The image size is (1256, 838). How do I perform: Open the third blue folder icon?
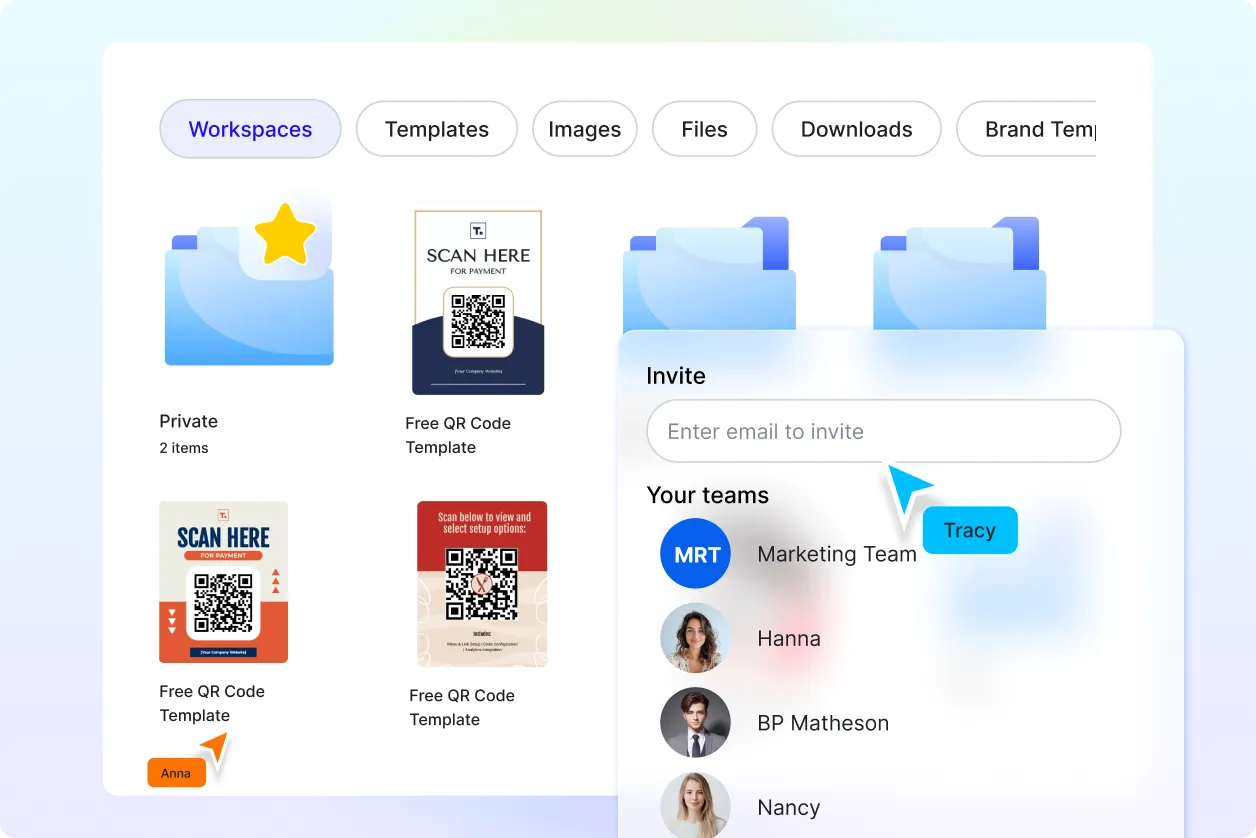coord(709,274)
